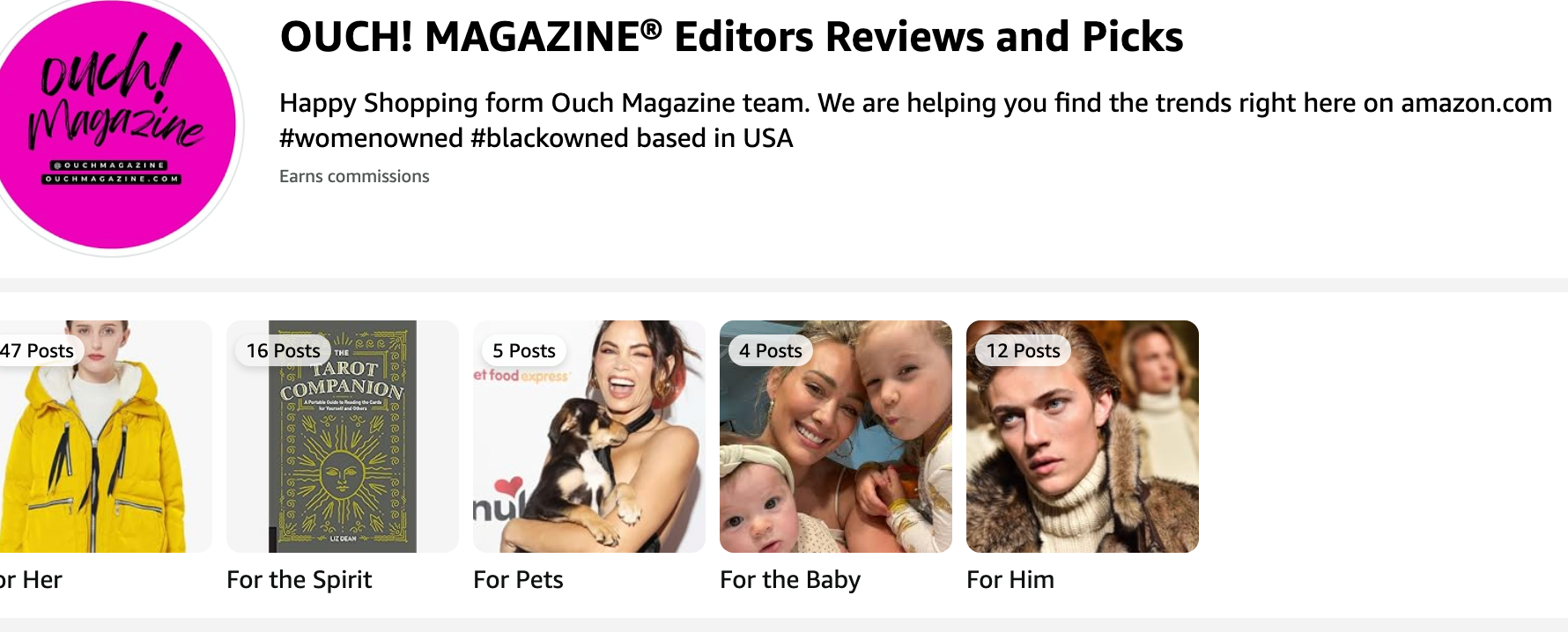Click the 12 Posts badge
1568x632 pixels.
click(1023, 350)
